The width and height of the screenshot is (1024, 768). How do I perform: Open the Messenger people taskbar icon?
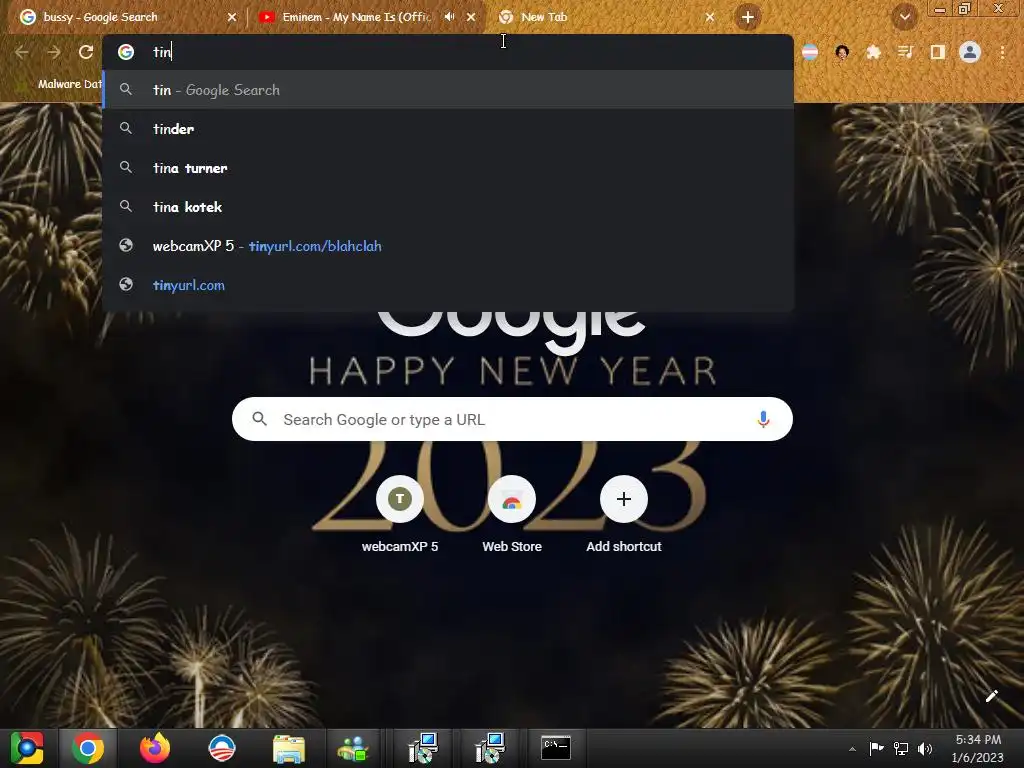pyautogui.click(x=353, y=748)
